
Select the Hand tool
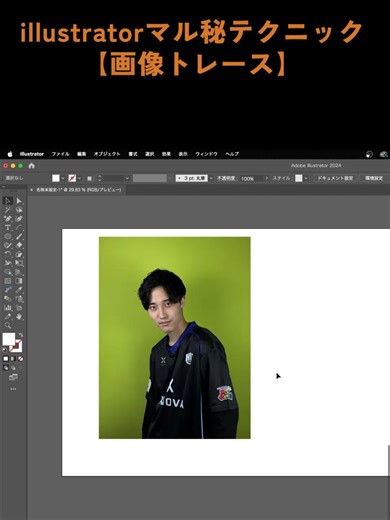[x=19, y=317]
